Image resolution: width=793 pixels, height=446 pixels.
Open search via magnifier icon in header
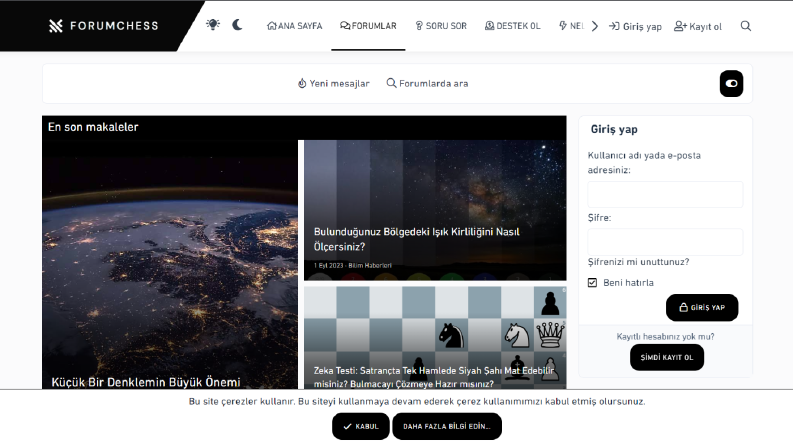point(745,26)
